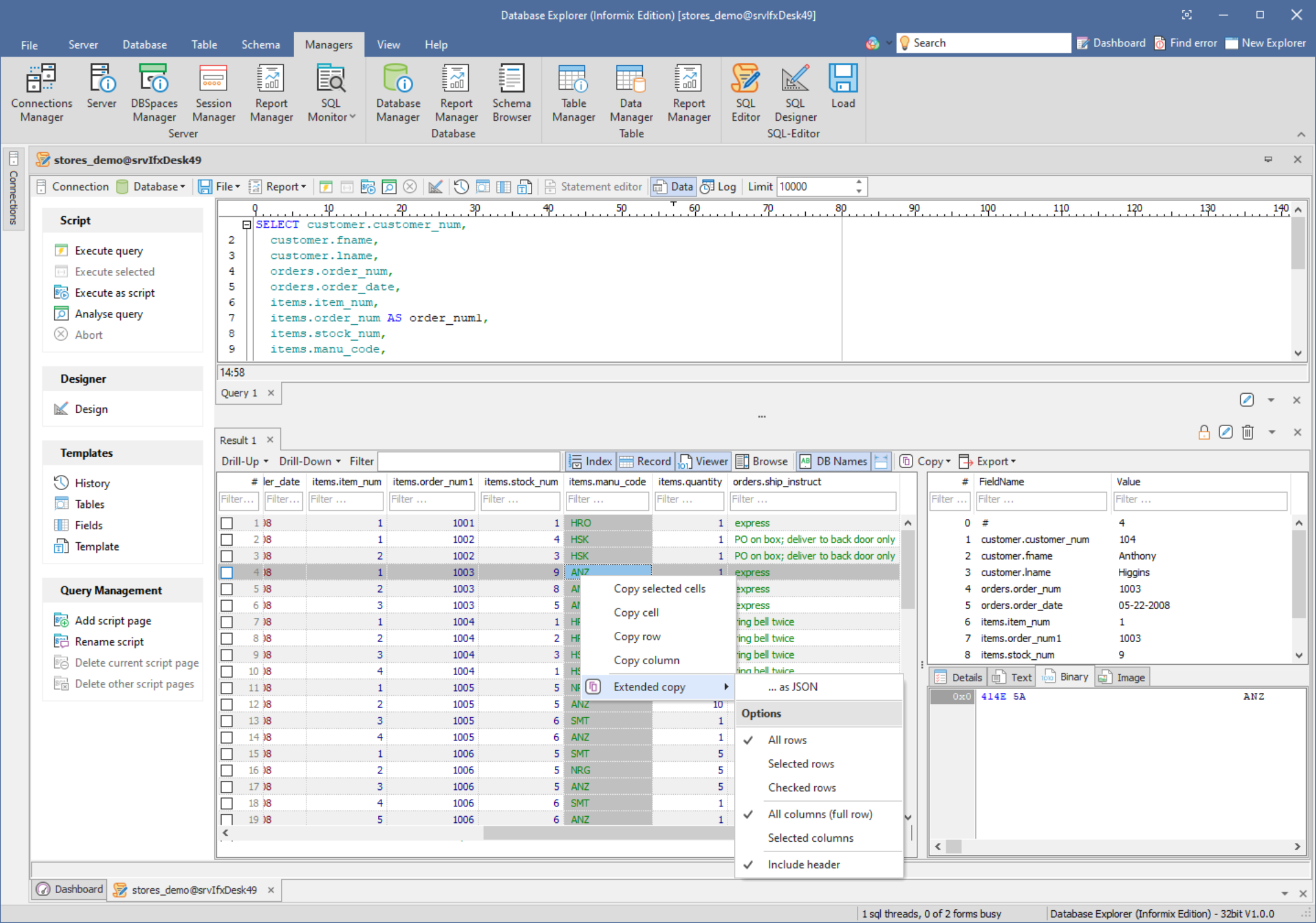Toggle the All rows option
Screen dimensions: 1316x923
(819, 740)
